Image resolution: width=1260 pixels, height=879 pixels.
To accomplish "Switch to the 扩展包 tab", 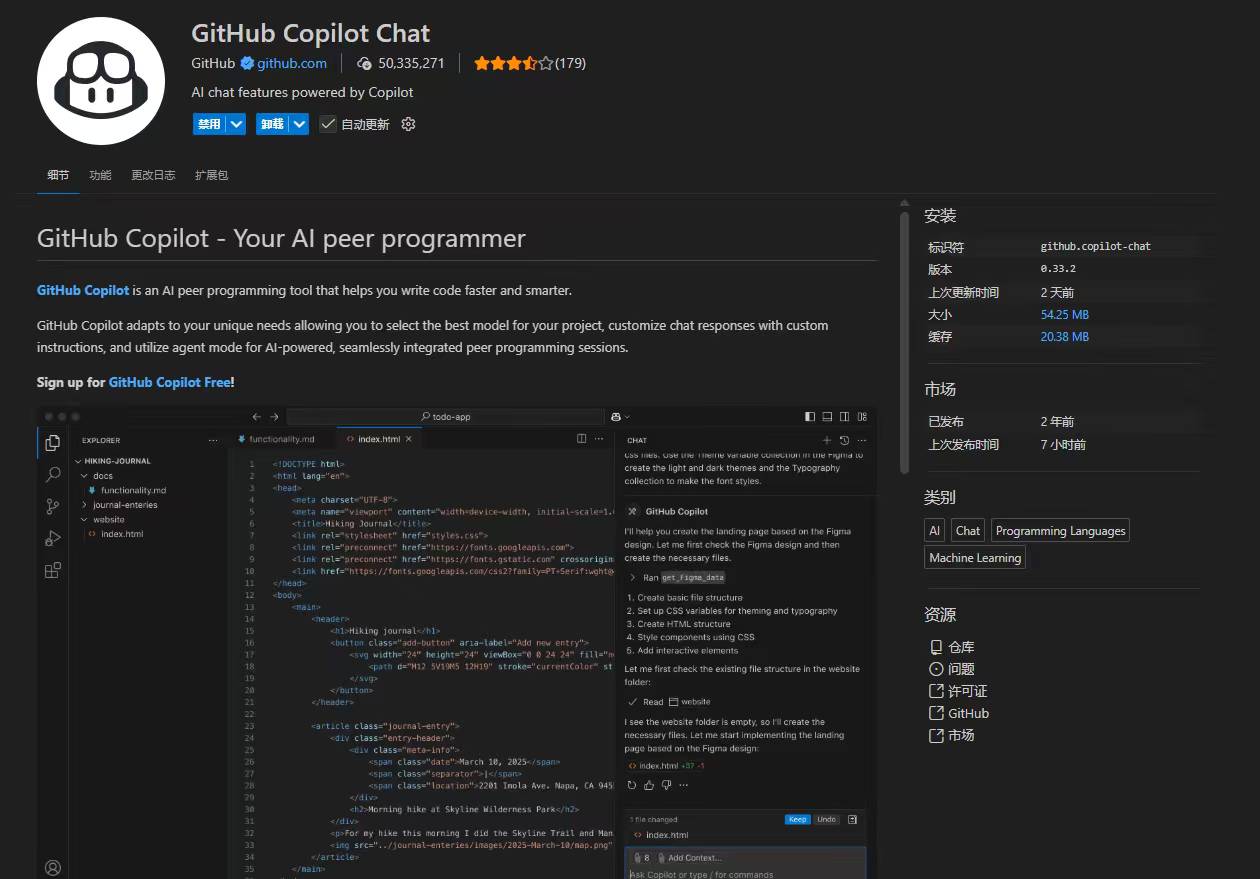I will [x=211, y=175].
